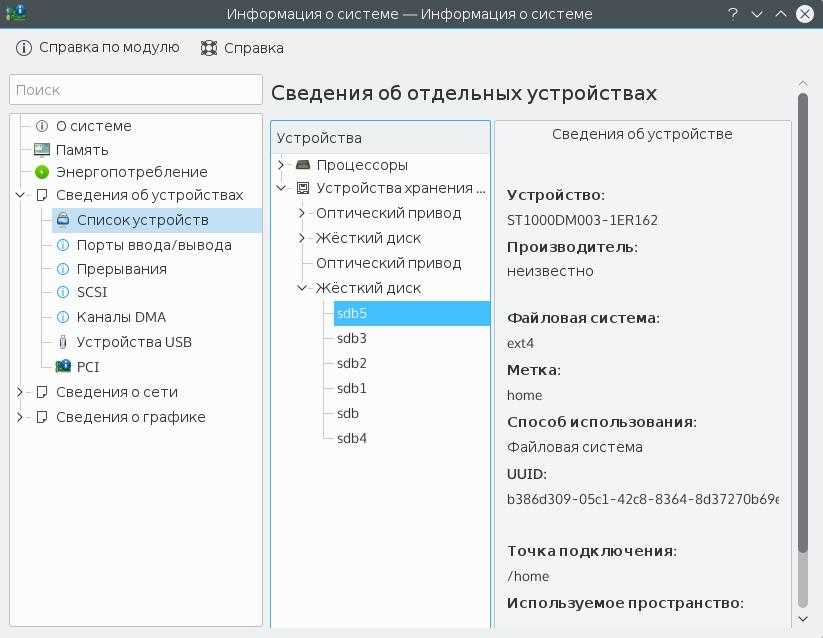Select the sdb disk entry

pyautogui.click(x=347, y=413)
